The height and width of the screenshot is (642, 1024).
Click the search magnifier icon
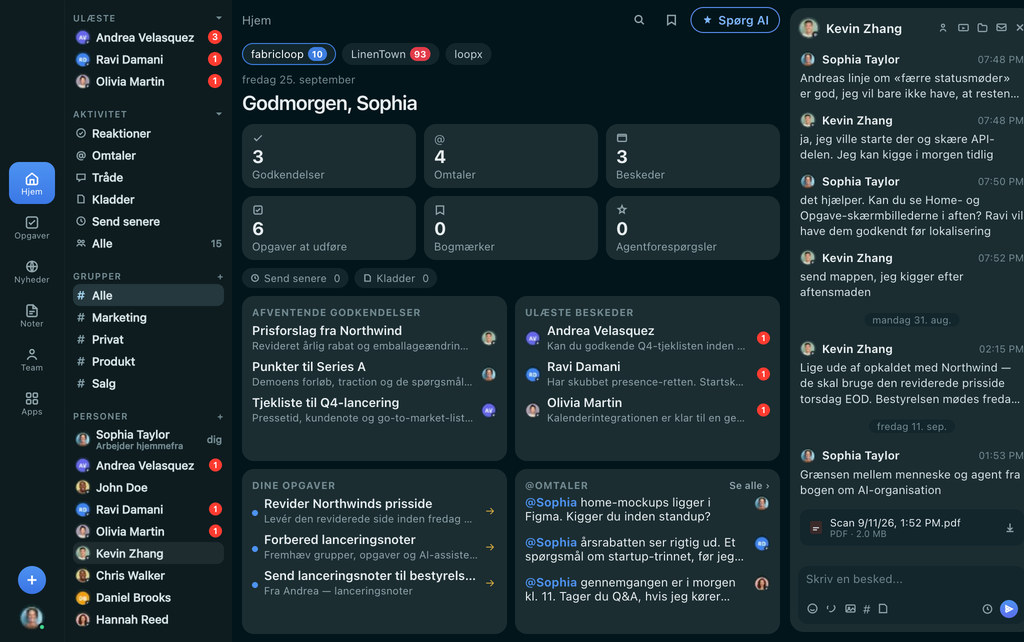coord(639,20)
